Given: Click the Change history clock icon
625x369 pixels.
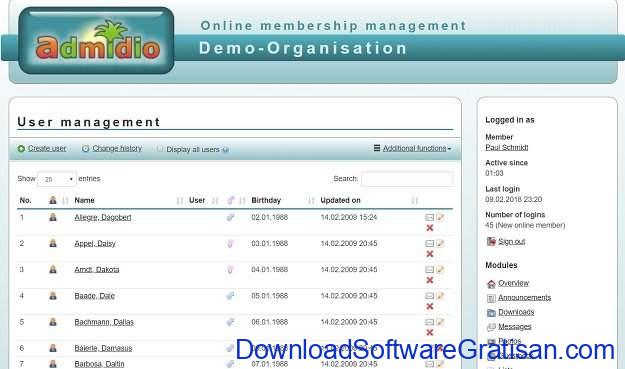Looking at the screenshot, I should tap(85, 149).
